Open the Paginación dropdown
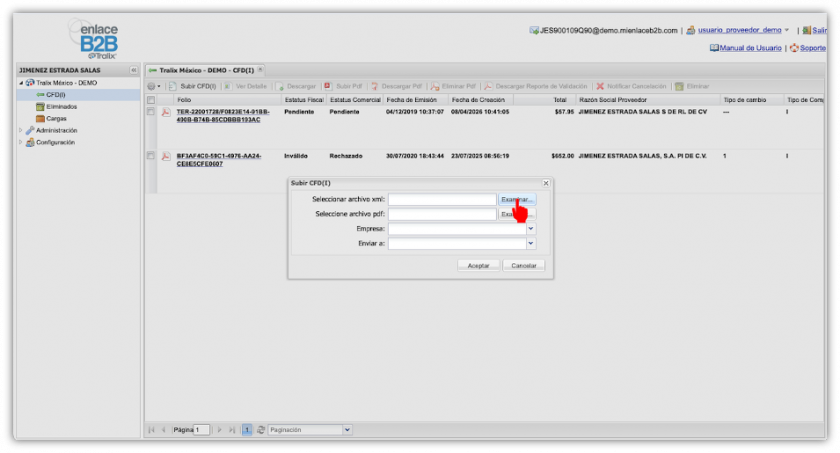The width and height of the screenshot is (840, 453). tap(347, 429)
